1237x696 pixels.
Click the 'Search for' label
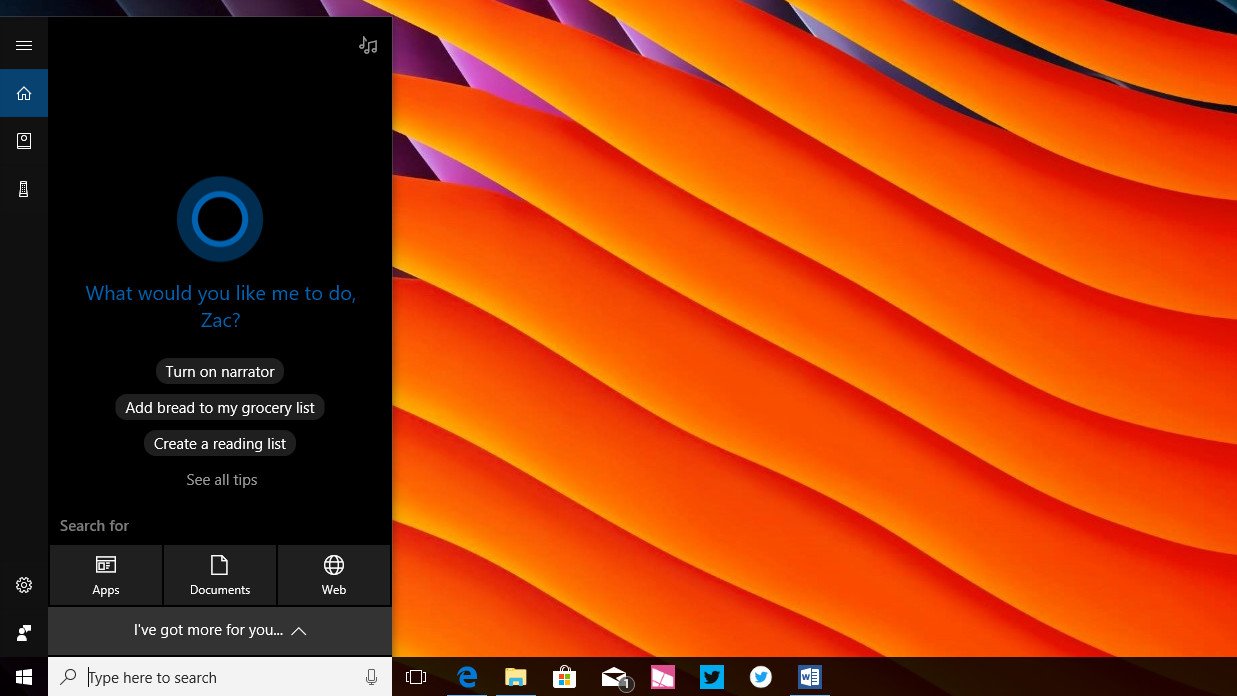pos(94,526)
